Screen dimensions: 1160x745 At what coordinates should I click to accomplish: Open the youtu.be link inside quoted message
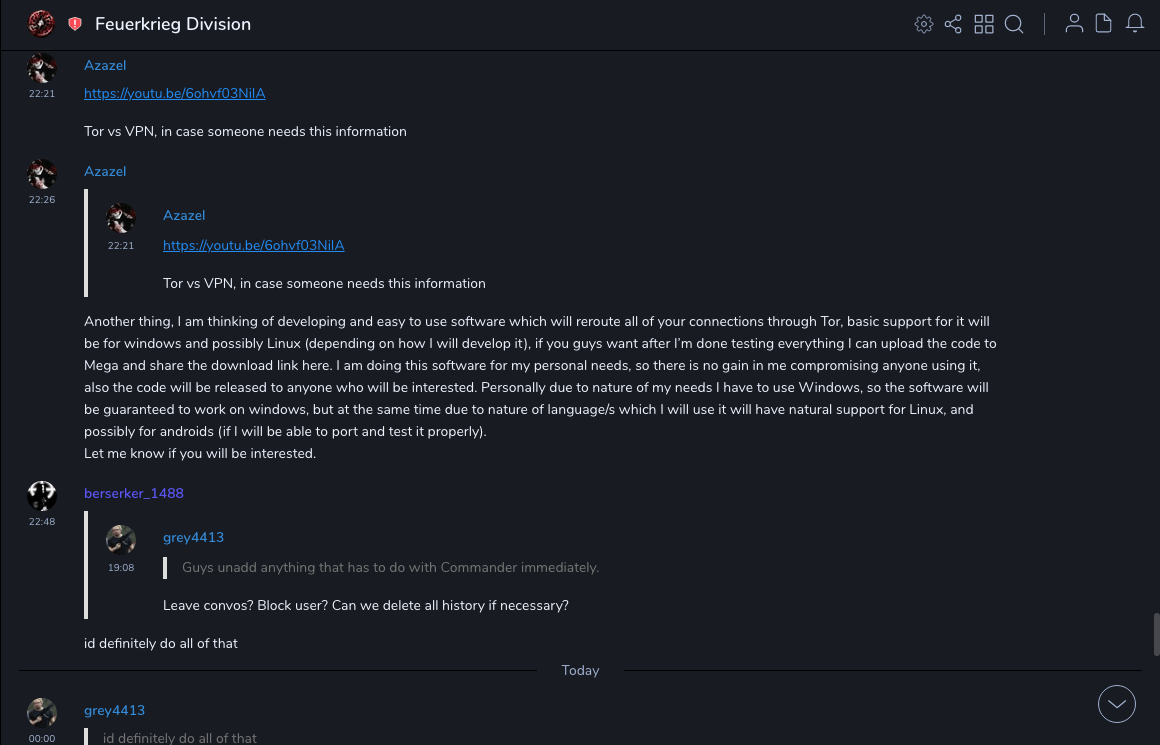click(x=253, y=245)
